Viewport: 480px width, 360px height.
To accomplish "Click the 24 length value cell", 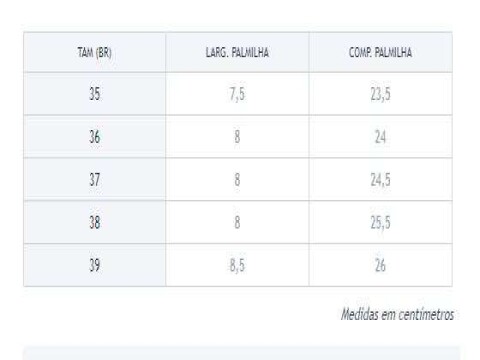I will 380,137.
